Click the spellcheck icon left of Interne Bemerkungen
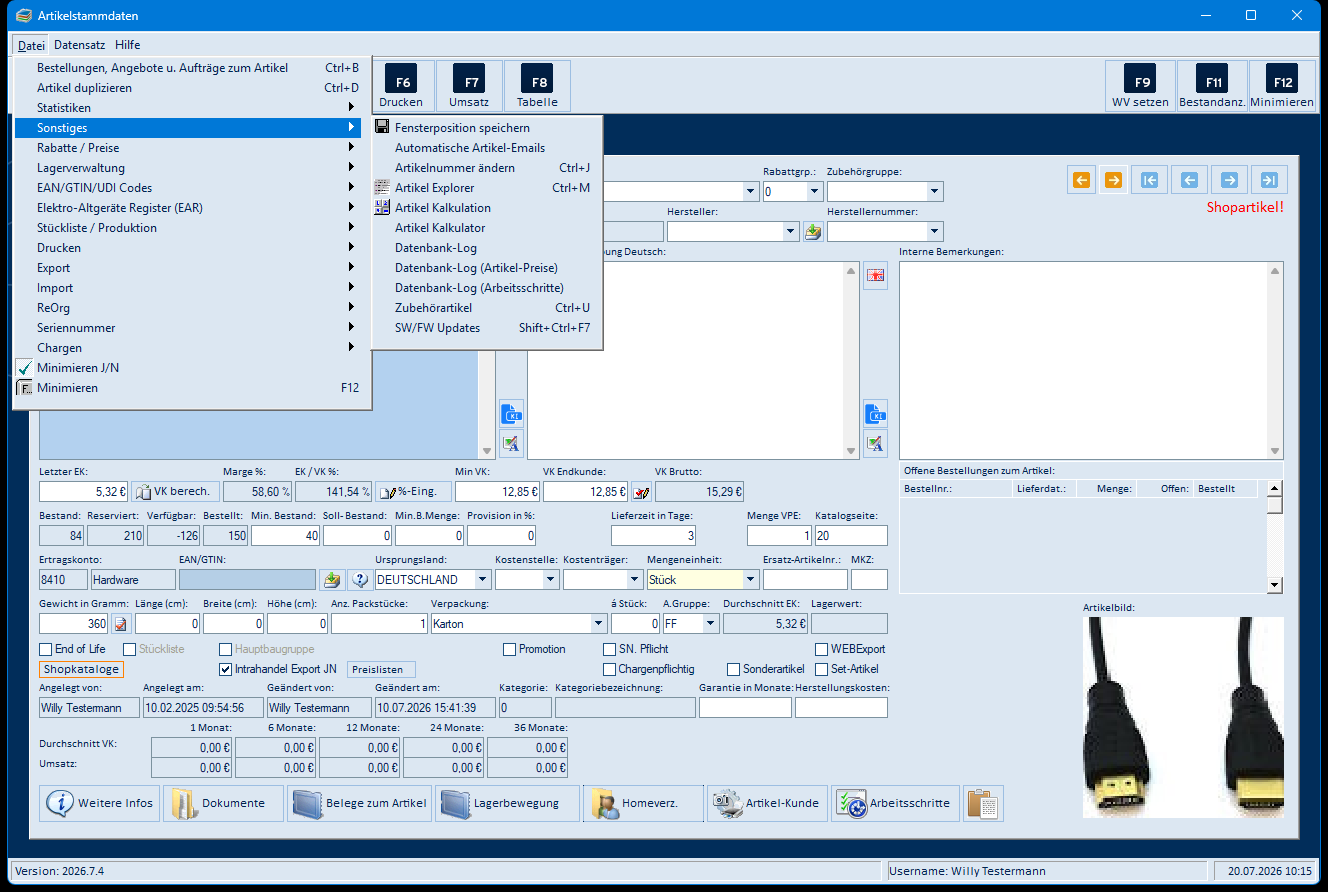Viewport: 1328px width, 892px height. (x=876, y=443)
